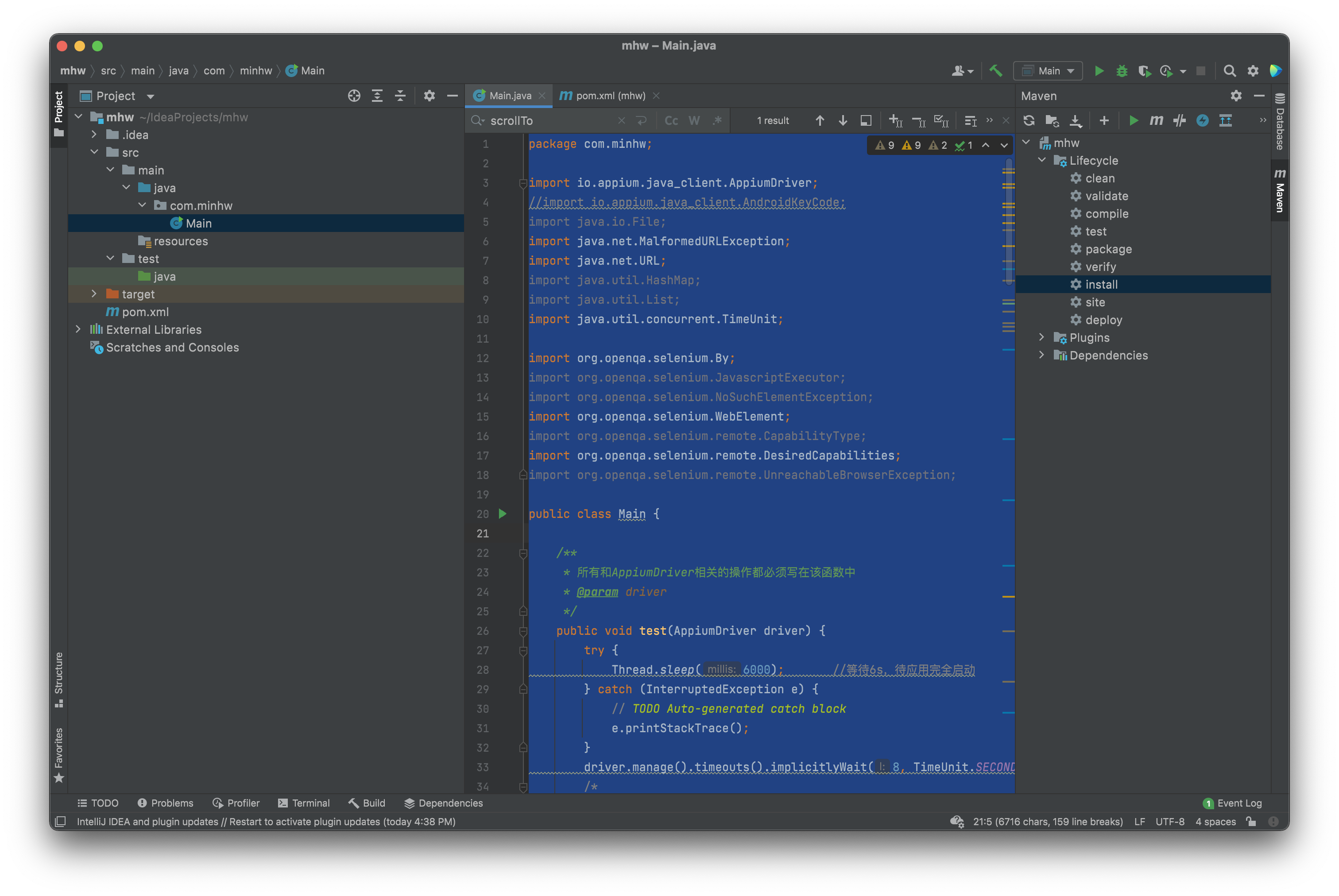Click the UTF-8 encoding status item
Screen dimensions: 1339x896
[x=1169, y=822]
